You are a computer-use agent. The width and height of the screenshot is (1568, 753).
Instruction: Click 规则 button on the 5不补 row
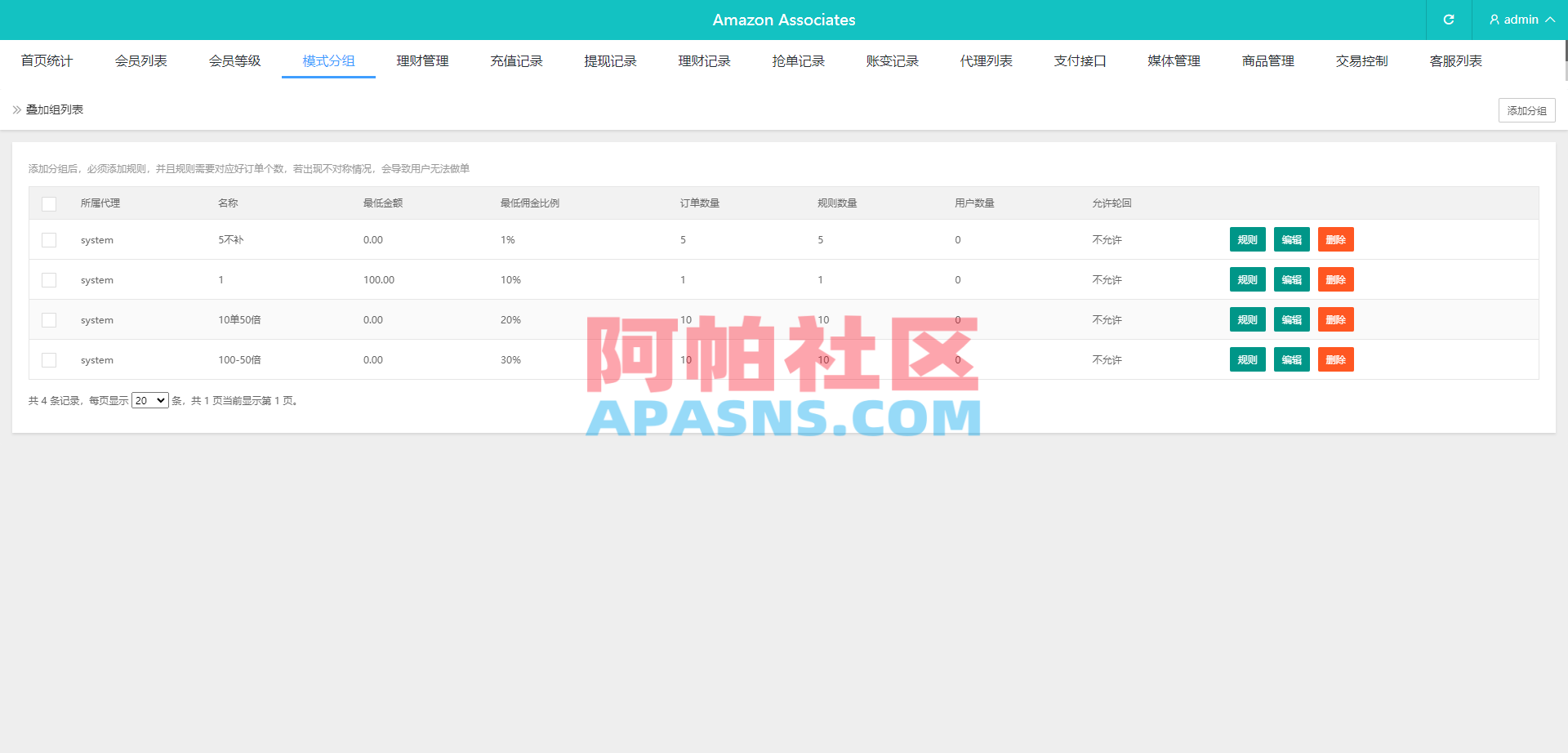[1247, 239]
